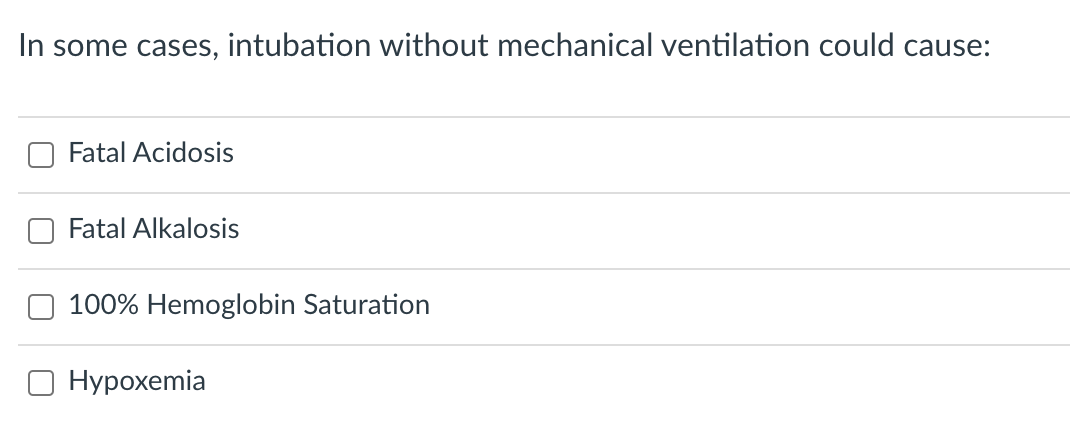The image size is (1070, 440).
Task: Click the question text about intubation
Action: point(505,47)
